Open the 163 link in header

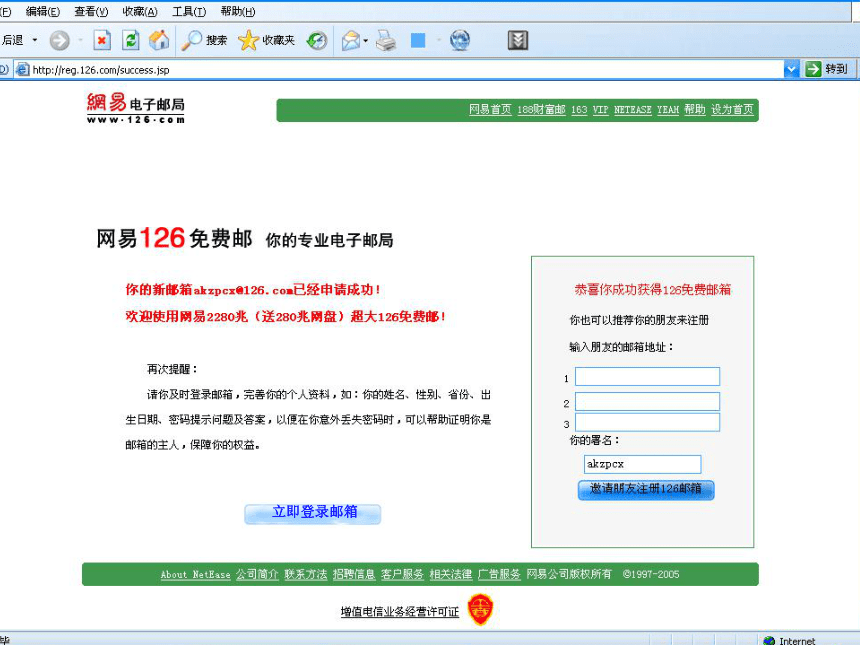click(579, 110)
